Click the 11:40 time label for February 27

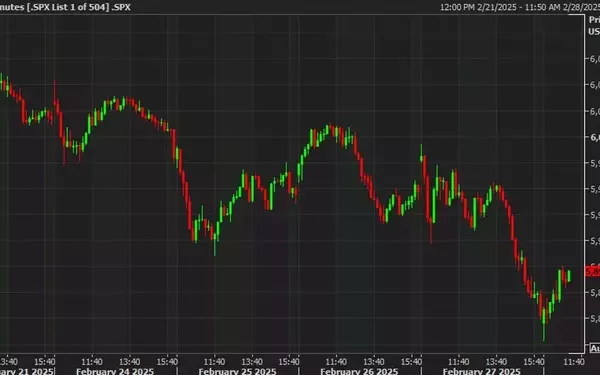[x=458, y=361]
